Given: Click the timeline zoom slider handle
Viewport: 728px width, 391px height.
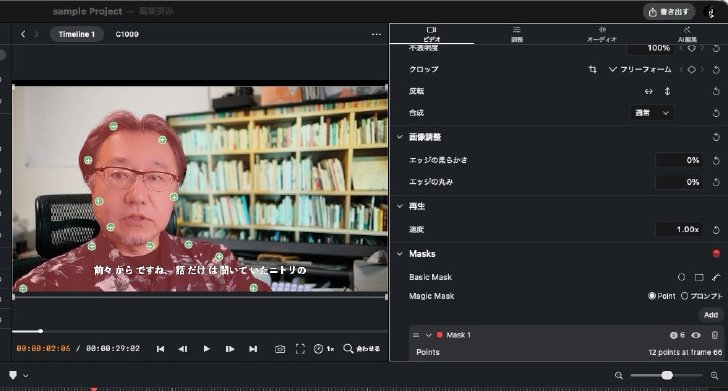Looking at the screenshot, I should (x=667, y=375).
